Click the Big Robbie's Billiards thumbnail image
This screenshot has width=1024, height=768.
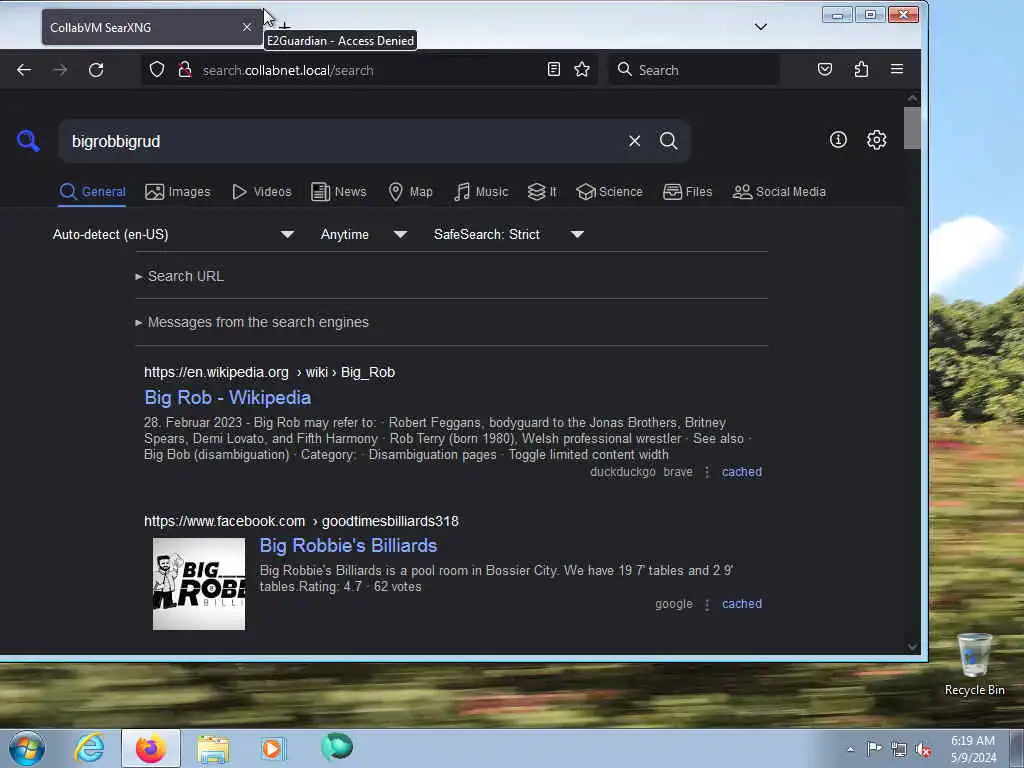click(x=199, y=584)
